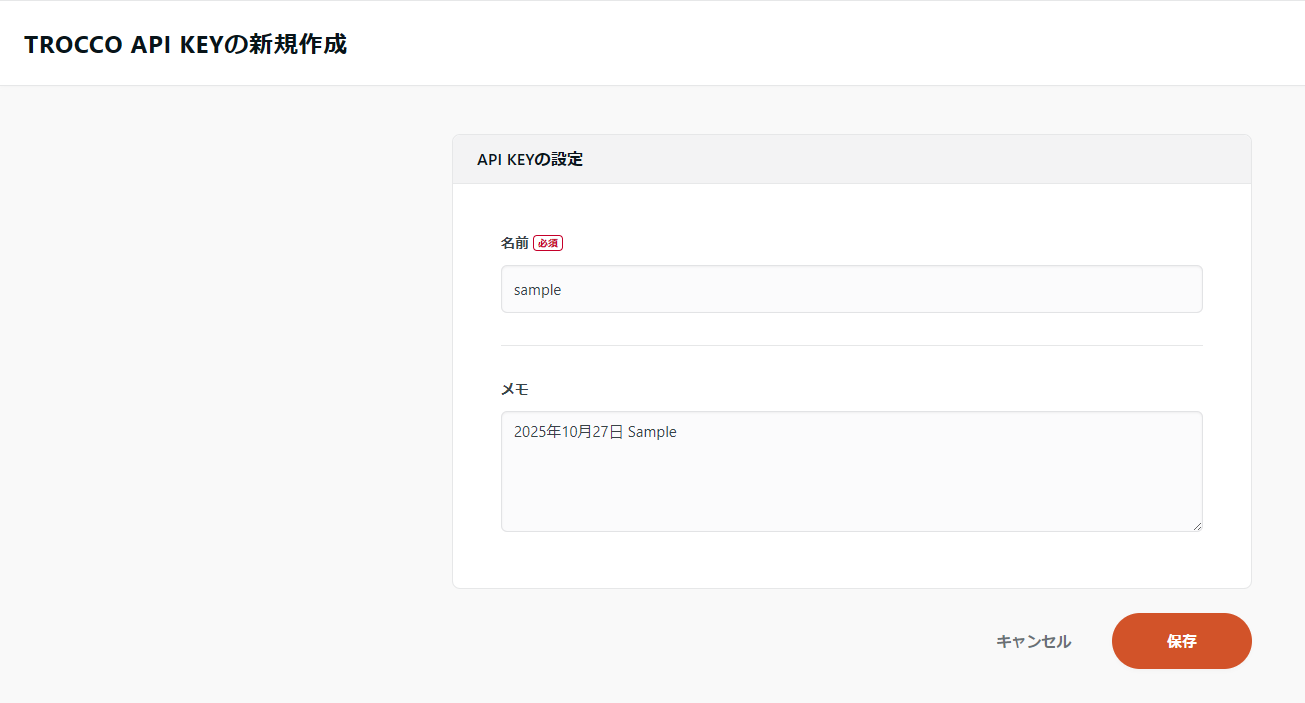Click the divider line under the name field
This screenshot has width=1305, height=703.
(850, 343)
